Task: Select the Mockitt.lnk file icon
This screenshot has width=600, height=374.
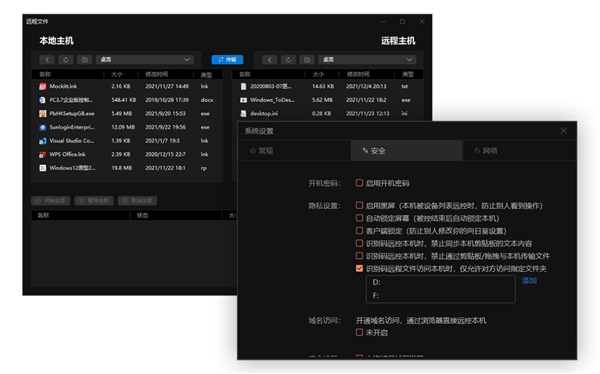Action: (x=42, y=87)
